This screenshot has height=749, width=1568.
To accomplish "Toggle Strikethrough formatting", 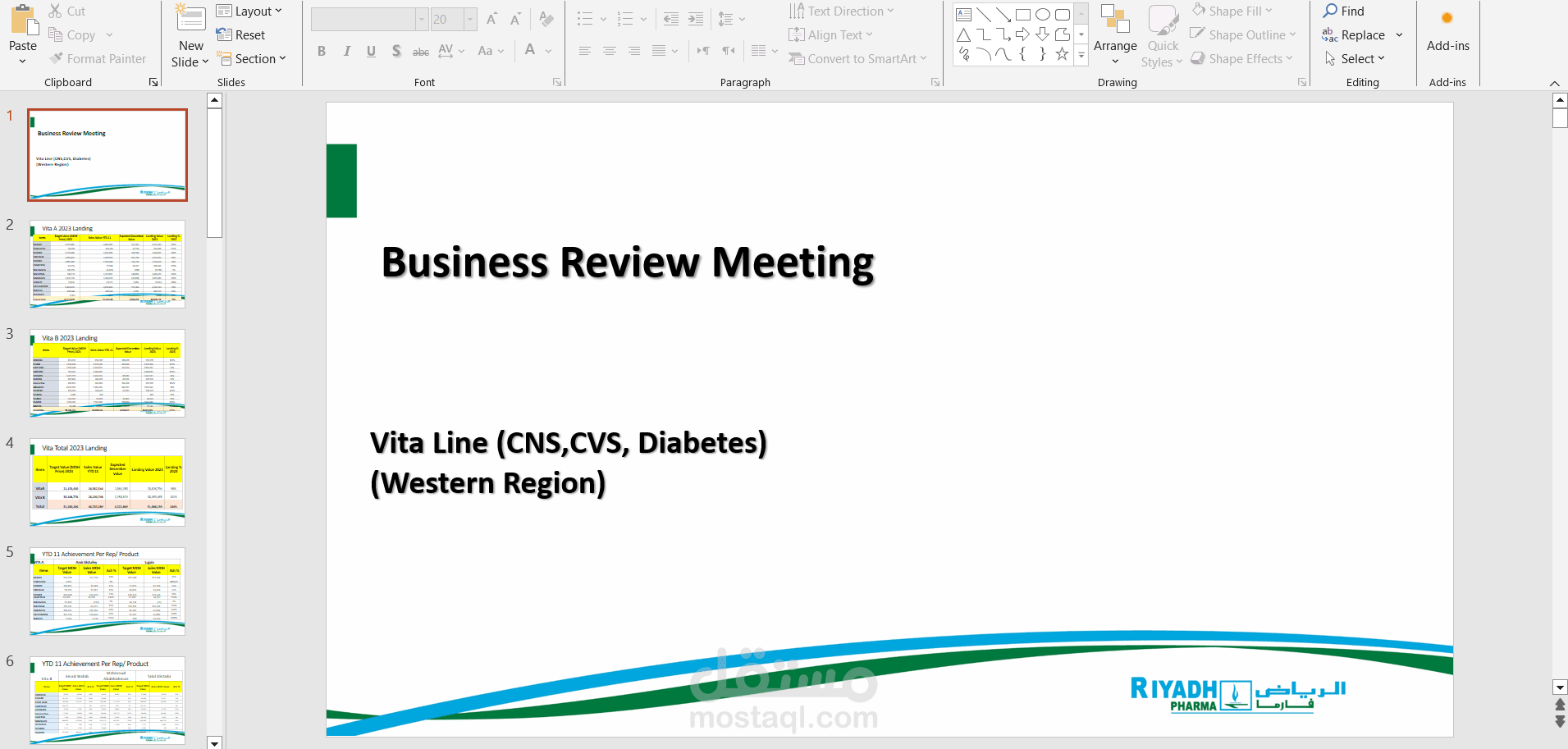I will (421, 51).
